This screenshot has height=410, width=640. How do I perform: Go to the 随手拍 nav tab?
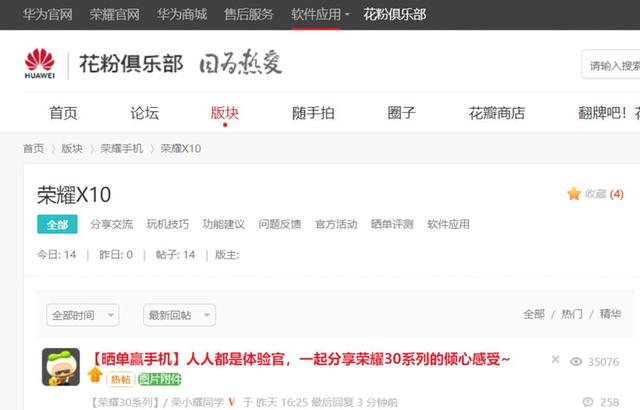(313, 113)
